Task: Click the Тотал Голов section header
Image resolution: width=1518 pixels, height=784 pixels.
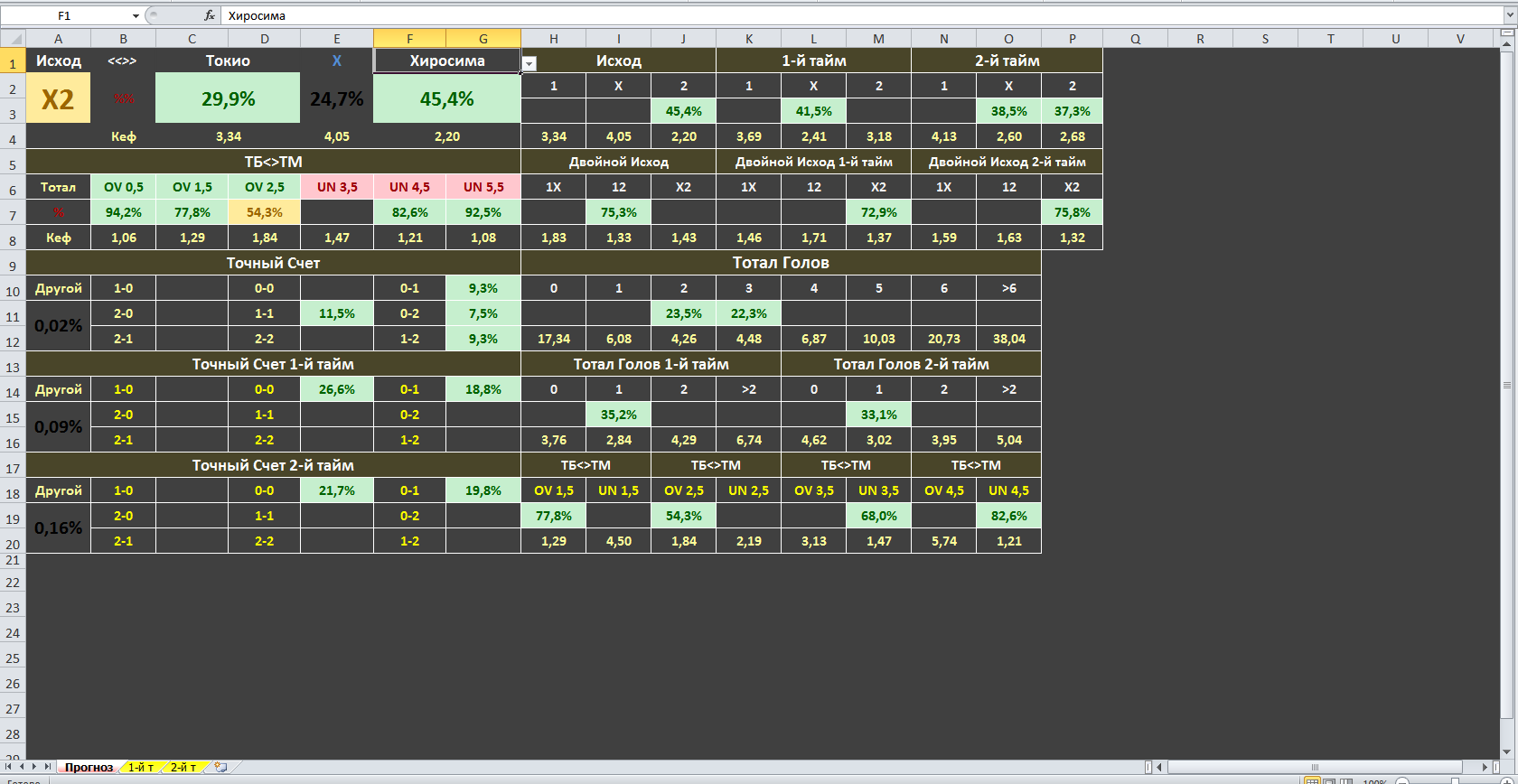Action: 782,263
